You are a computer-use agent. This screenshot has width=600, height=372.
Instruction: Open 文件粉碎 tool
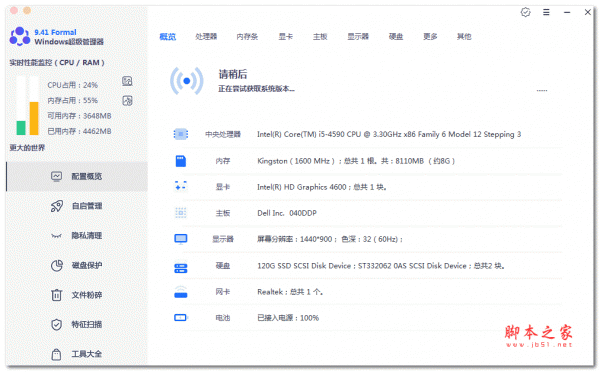[77, 295]
